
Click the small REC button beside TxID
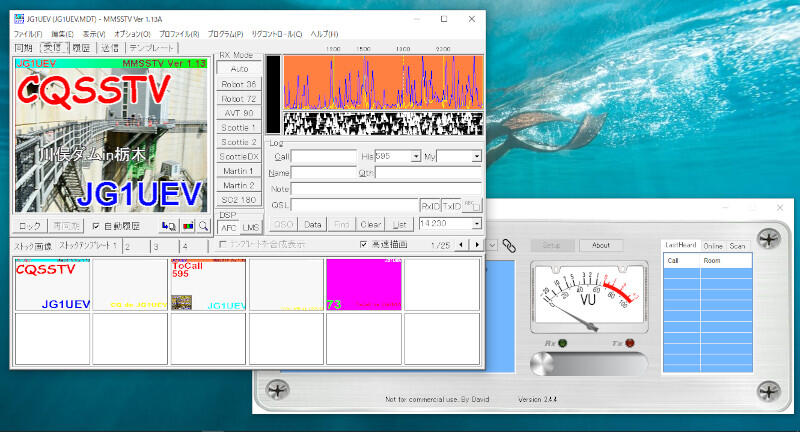472,206
